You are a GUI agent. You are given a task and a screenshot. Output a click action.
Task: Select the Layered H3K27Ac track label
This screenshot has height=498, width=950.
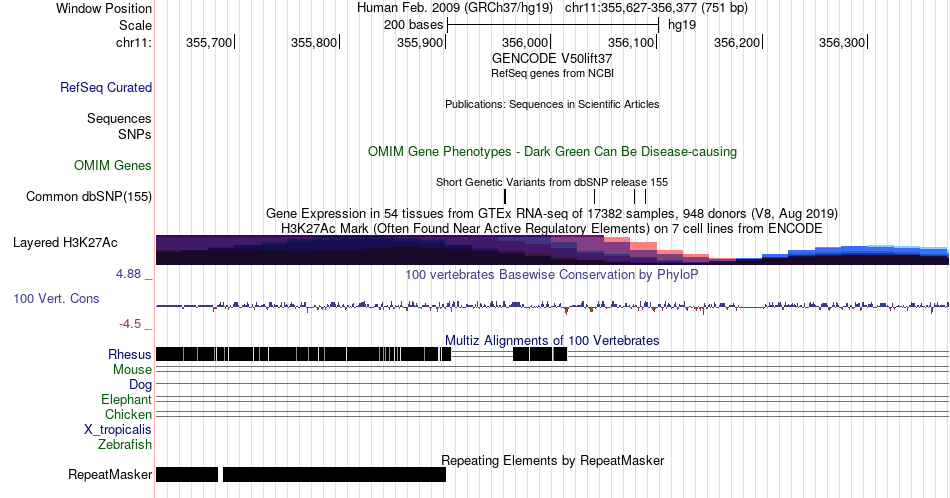[x=65, y=242]
